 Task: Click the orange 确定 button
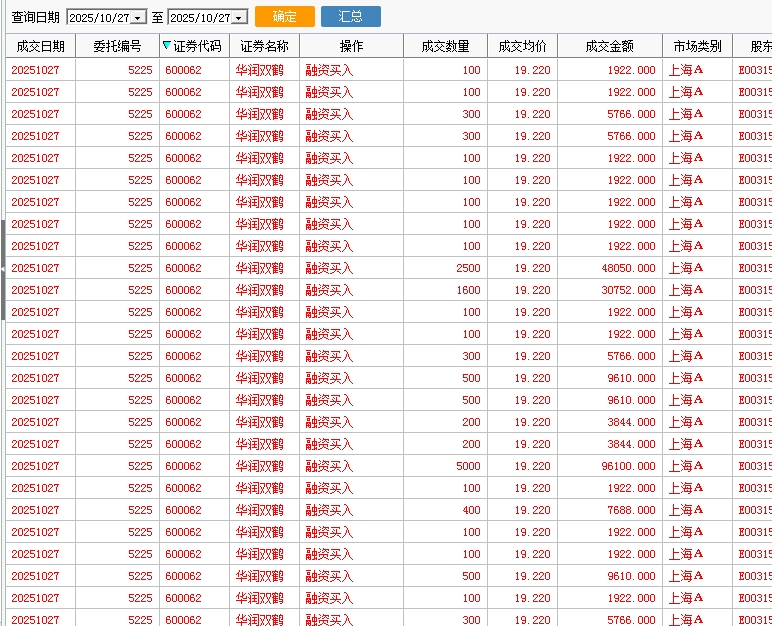(x=285, y=16)
